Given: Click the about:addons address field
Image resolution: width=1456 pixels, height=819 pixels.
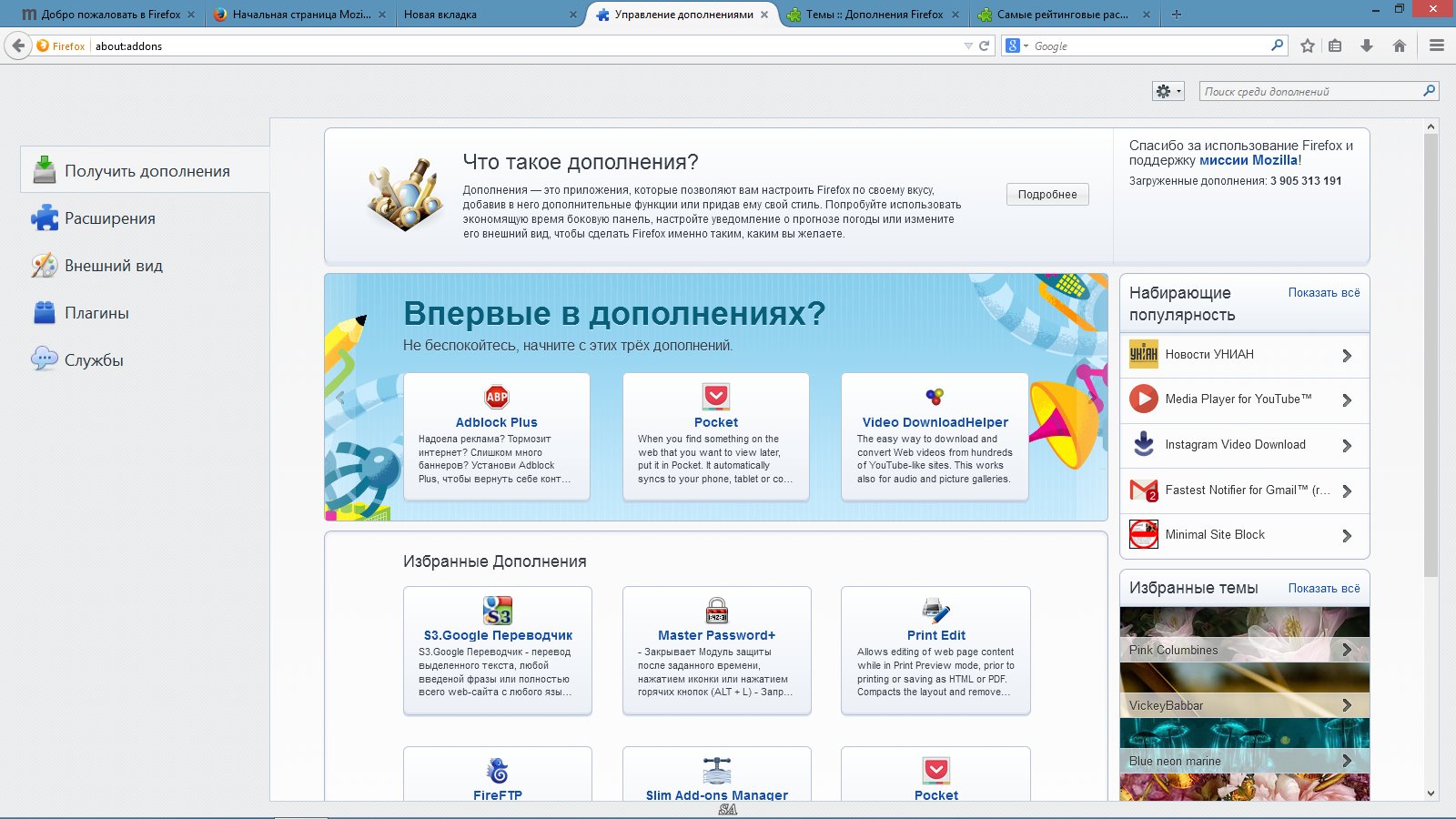Looking at the screenshot, I should (526, 45).
